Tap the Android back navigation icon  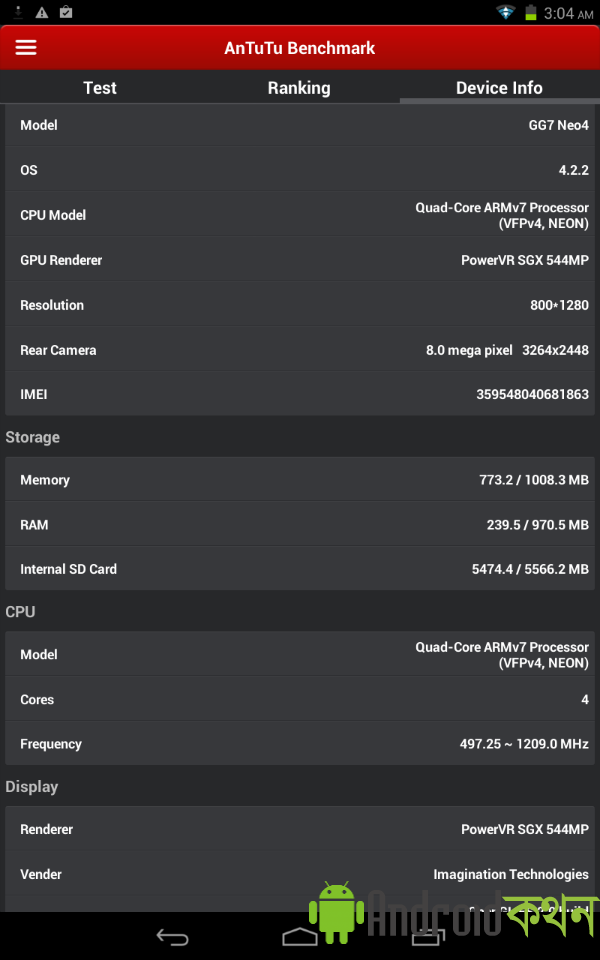pyautogui.click(x=172, y=937)
